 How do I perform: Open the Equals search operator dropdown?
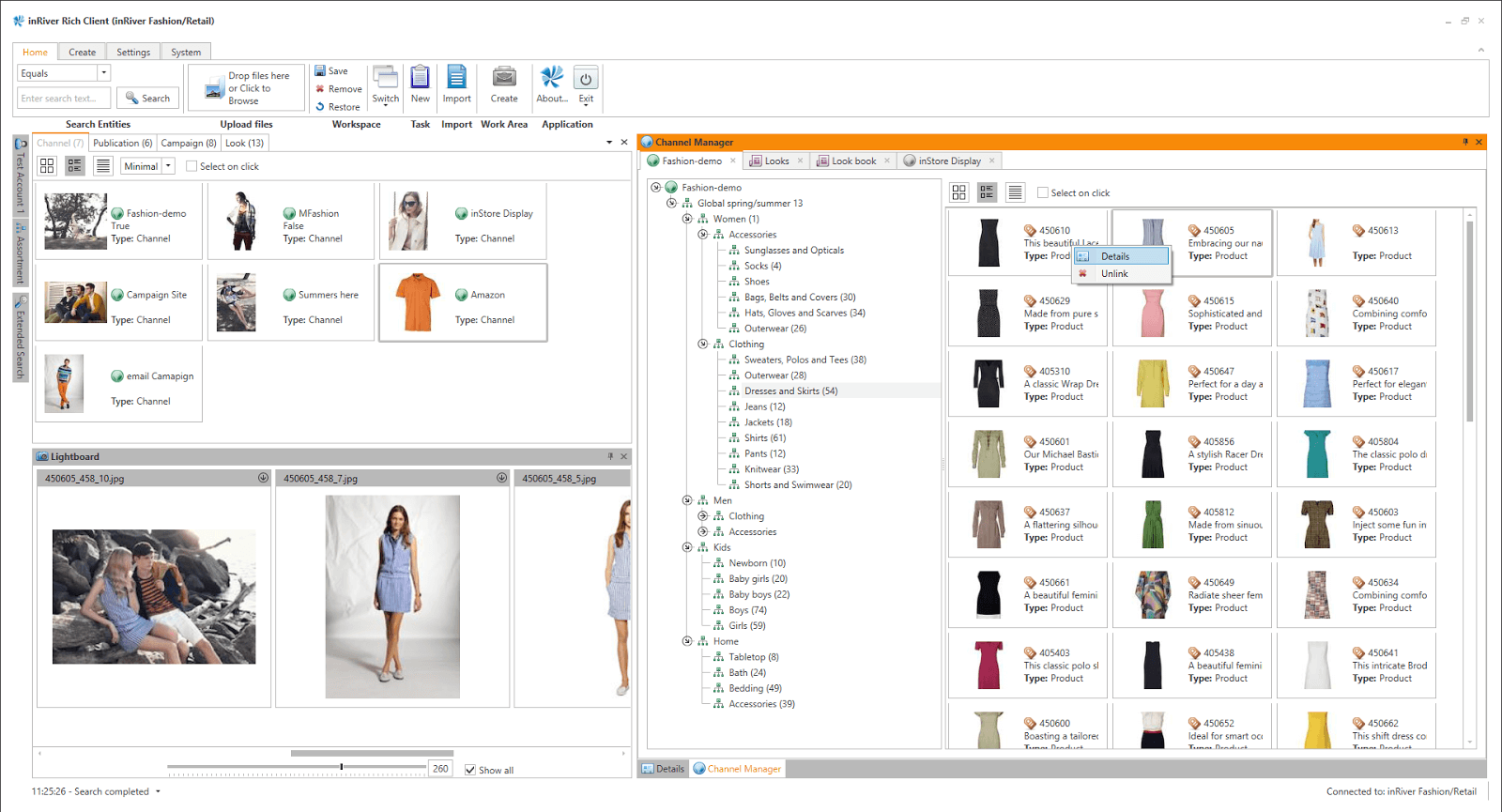pyautogui.click(x=103, y=73)
